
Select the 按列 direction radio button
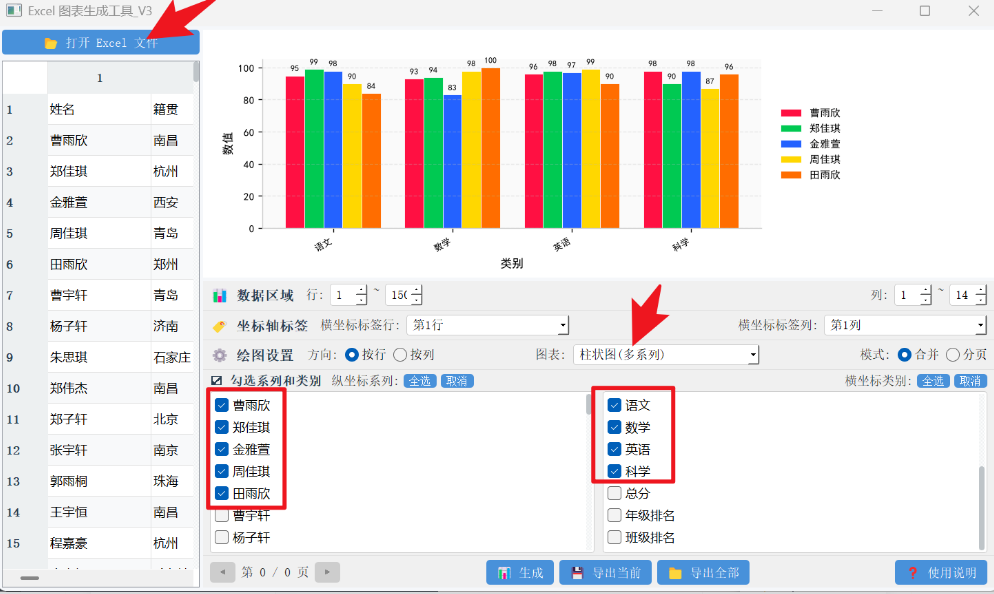click(400, 355)
